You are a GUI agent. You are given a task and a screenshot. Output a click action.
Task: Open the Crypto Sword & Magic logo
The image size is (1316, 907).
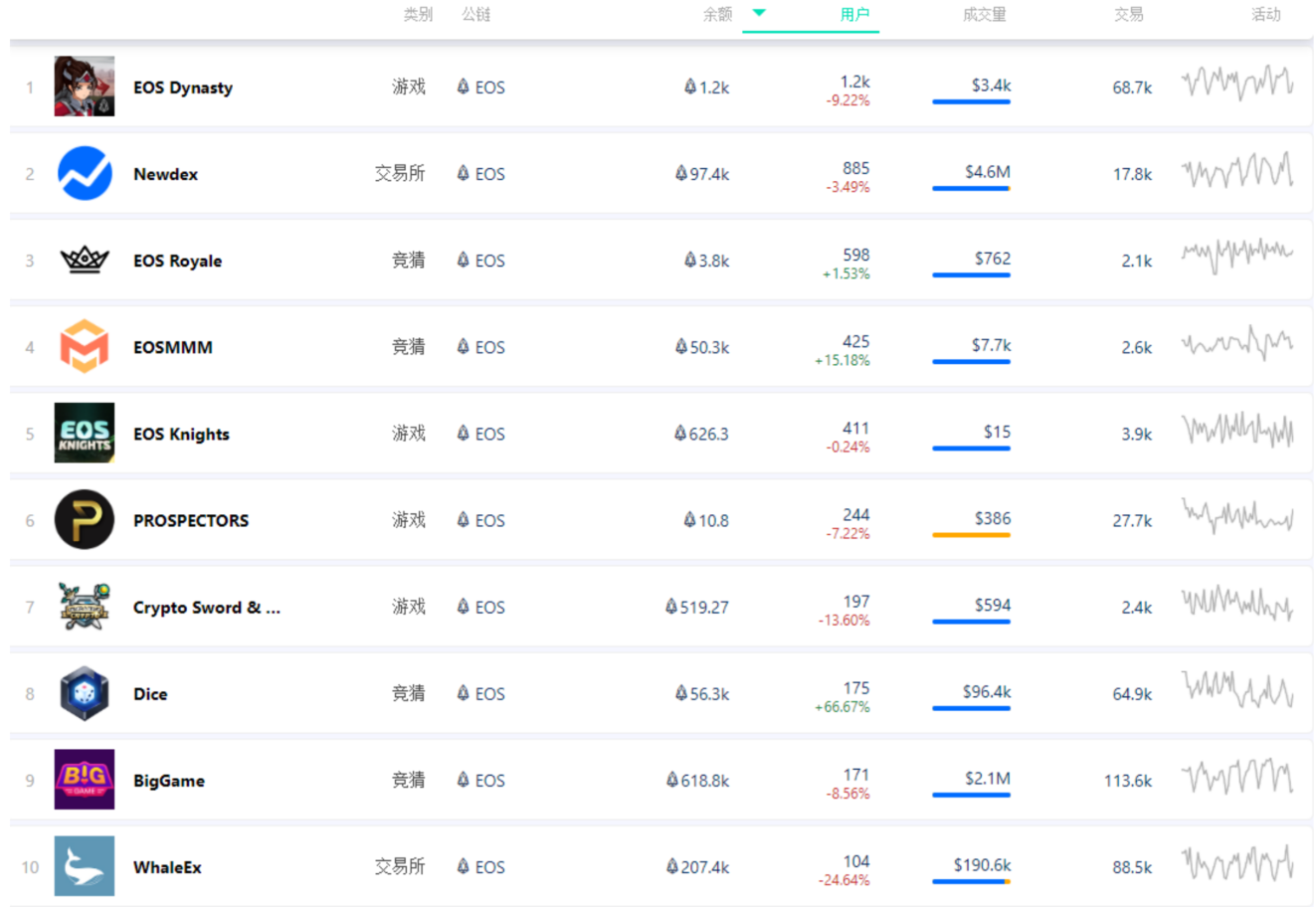[x=85, y=607]
